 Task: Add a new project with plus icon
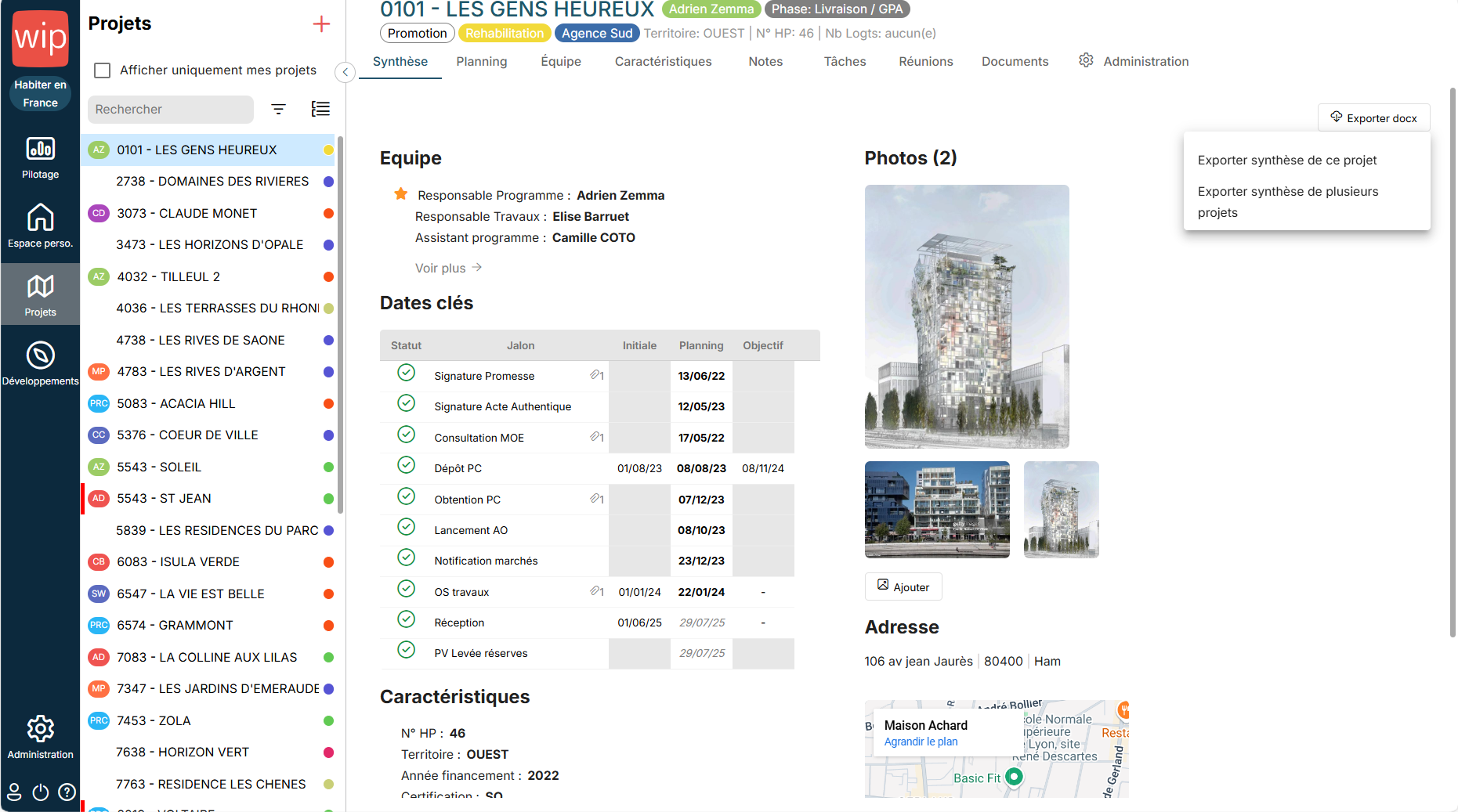coord(321,24)
